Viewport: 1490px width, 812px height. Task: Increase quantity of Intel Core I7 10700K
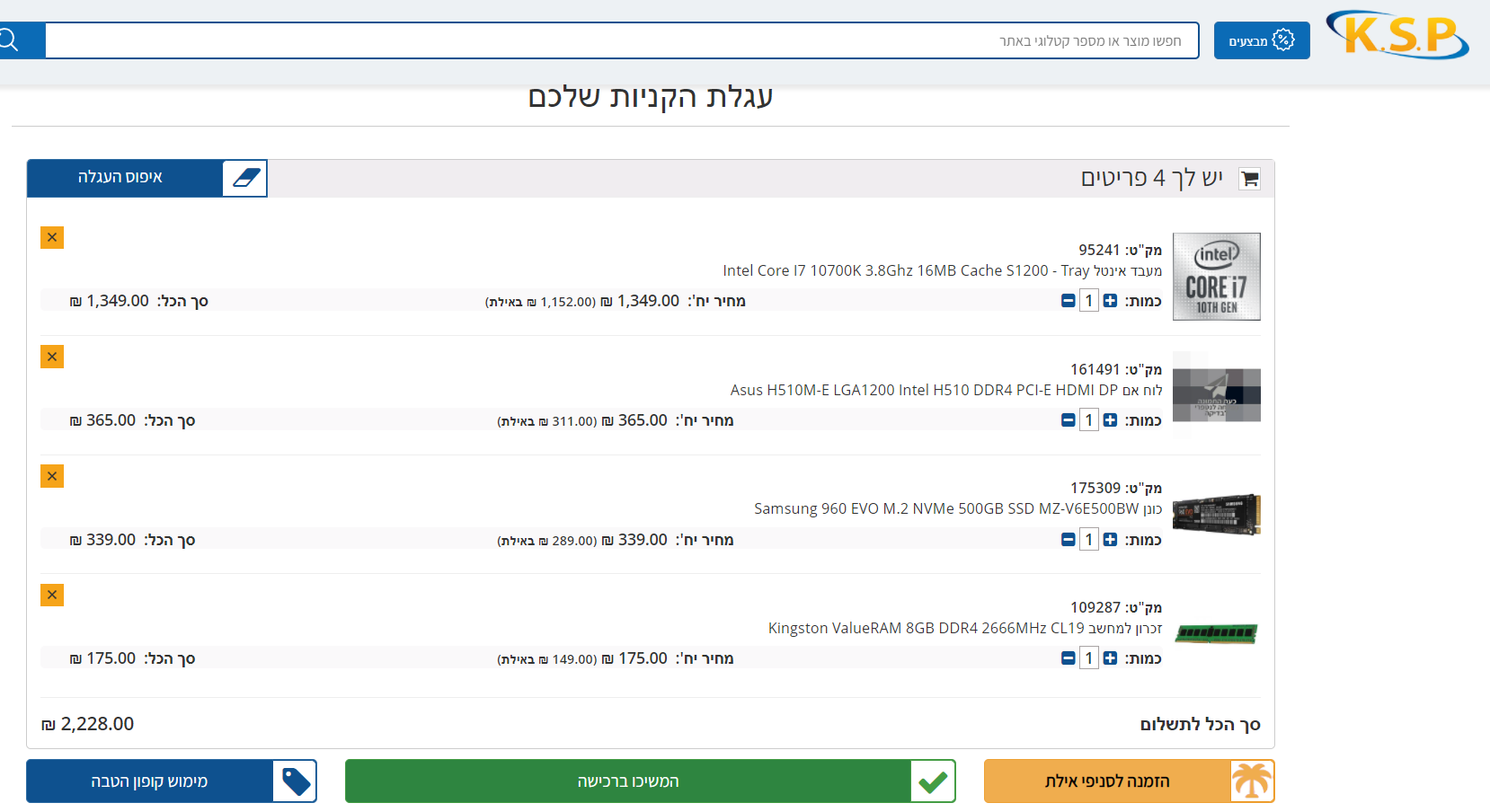click(1110, 301)
